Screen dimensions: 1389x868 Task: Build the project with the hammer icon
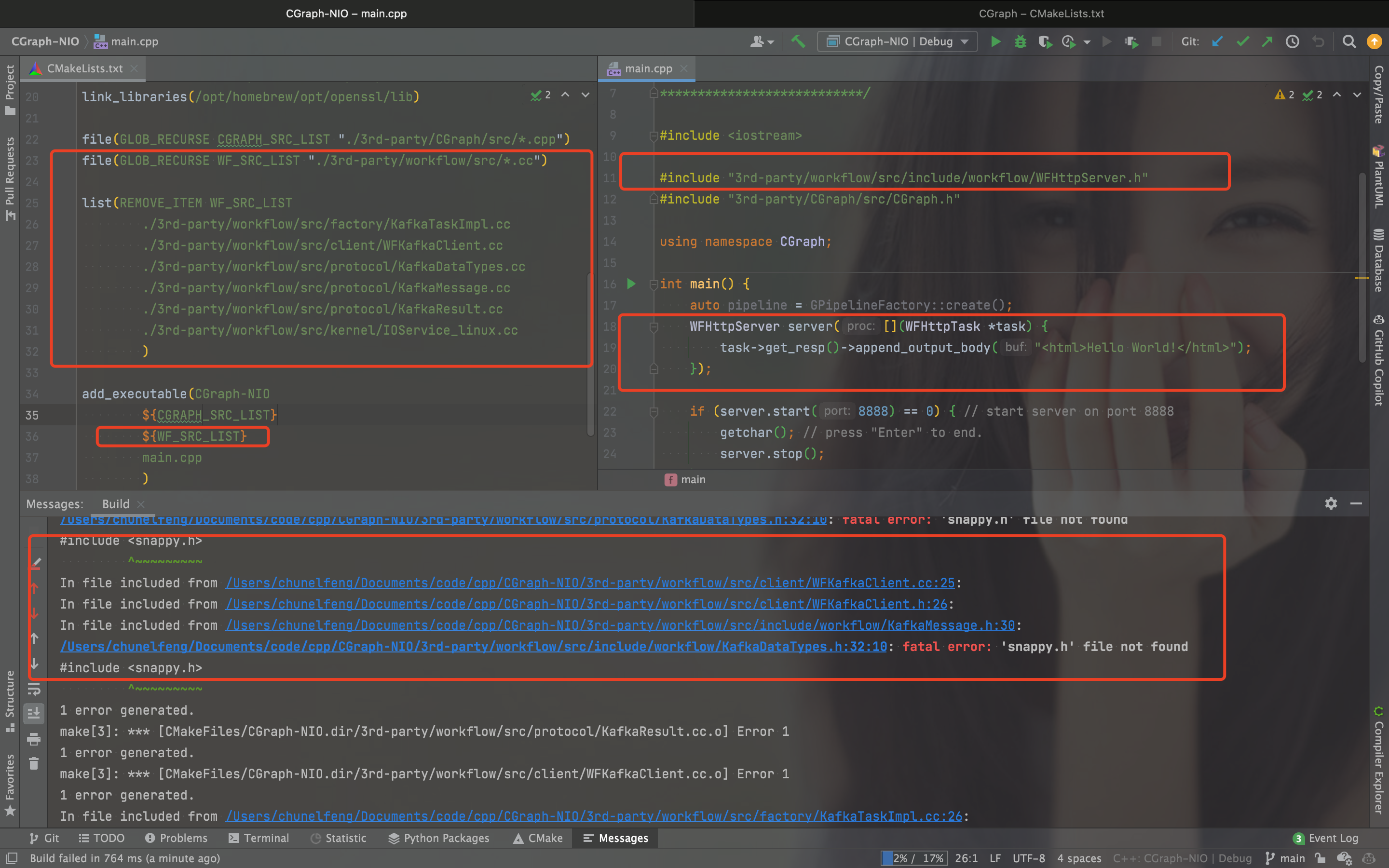tap(798, 41)
